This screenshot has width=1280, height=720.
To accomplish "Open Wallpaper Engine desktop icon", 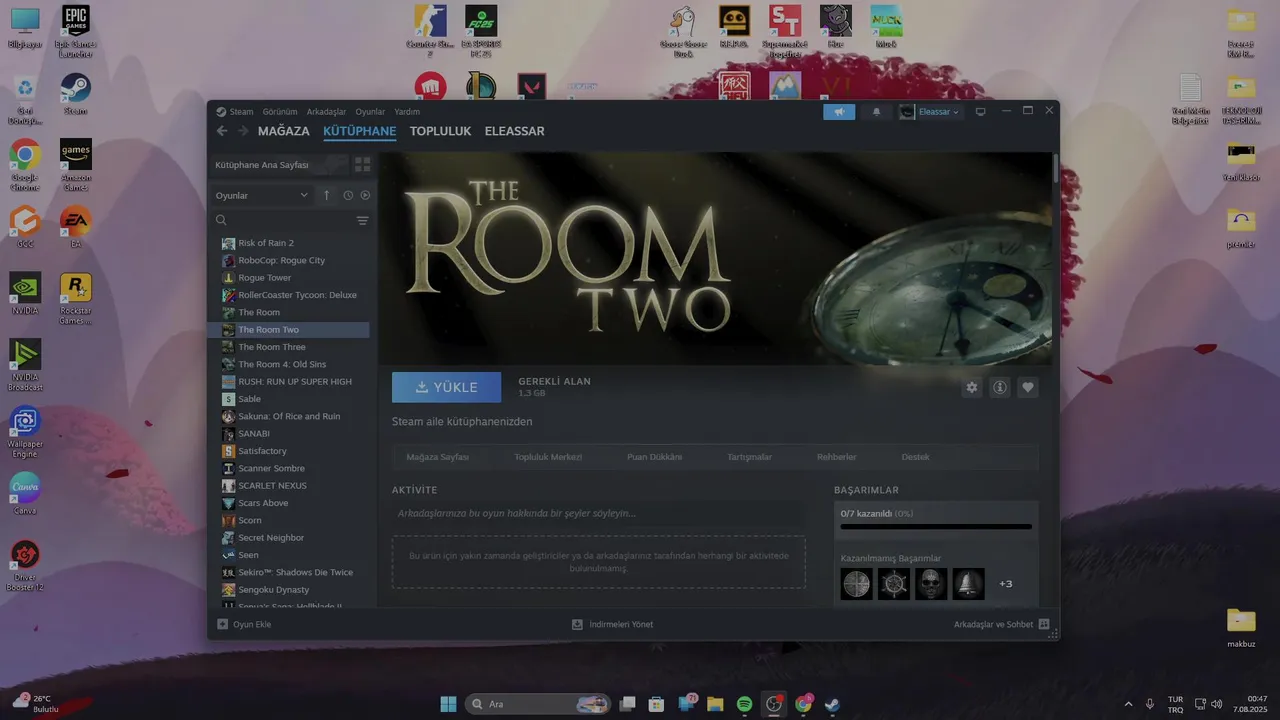I will pyautogui.click(x=25, y=432).
